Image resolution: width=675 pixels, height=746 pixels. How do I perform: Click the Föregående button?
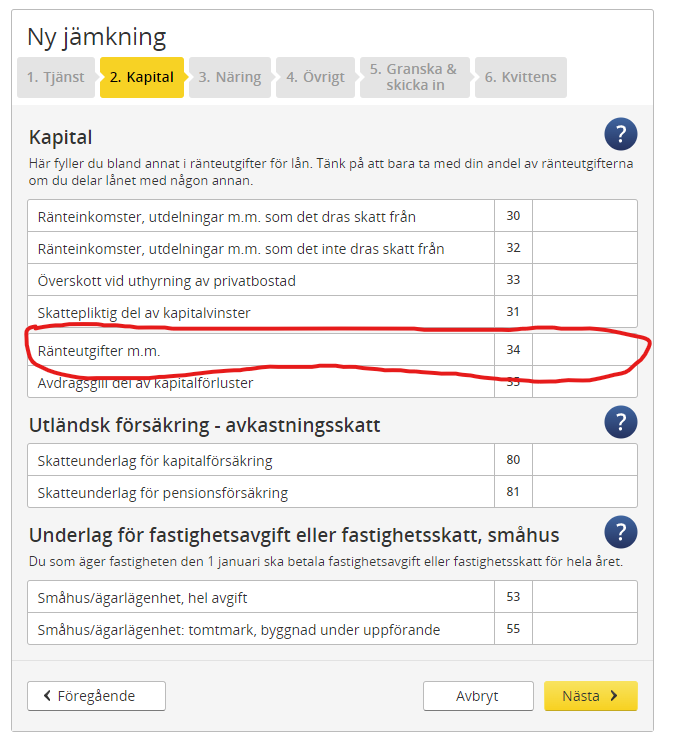pos(96,696)
